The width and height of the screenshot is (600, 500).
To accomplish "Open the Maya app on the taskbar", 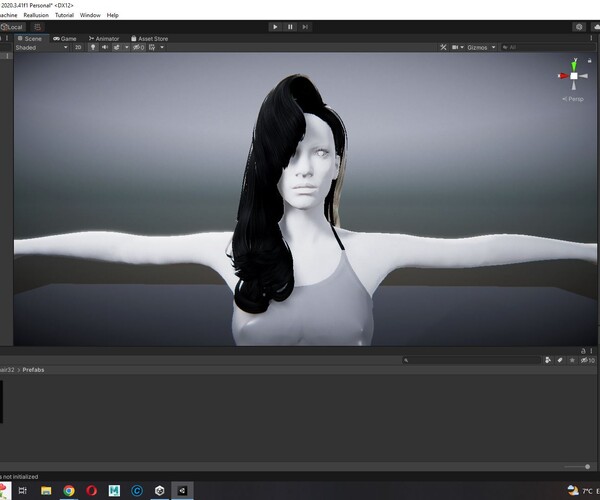I will point(114,490).
